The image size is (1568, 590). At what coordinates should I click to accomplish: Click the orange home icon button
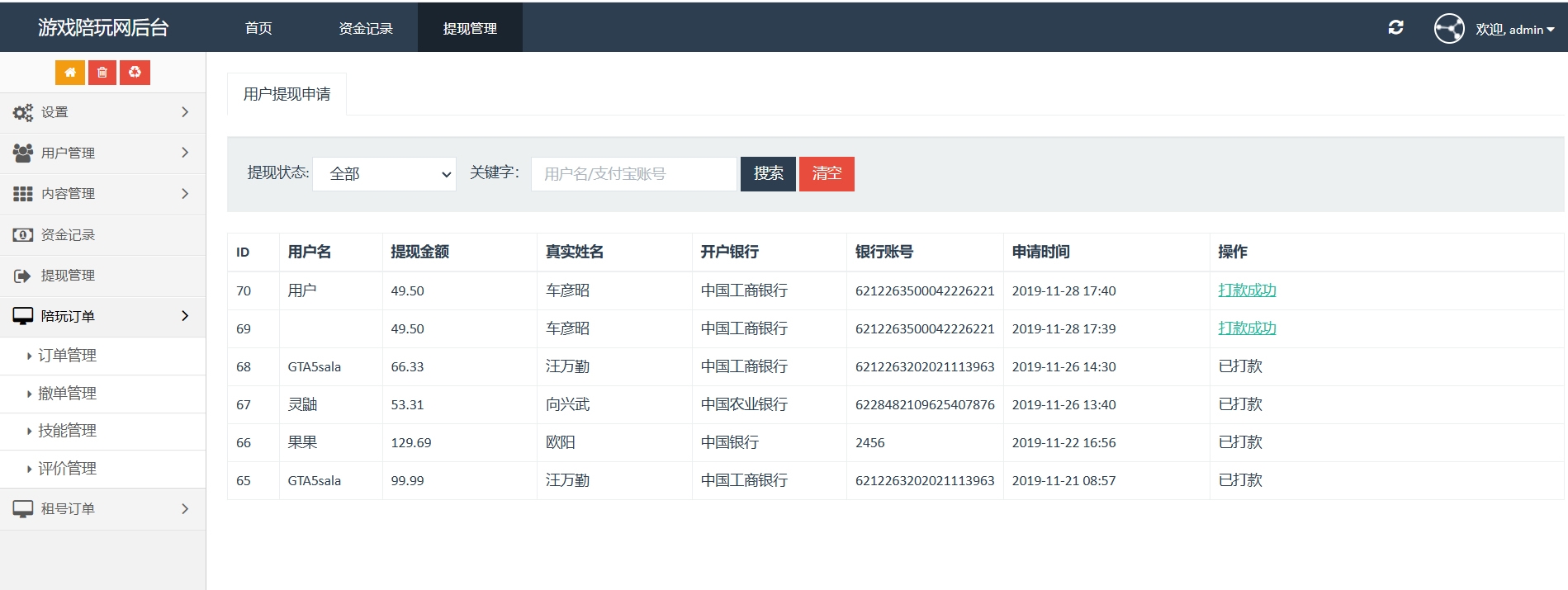coord(70,73)
